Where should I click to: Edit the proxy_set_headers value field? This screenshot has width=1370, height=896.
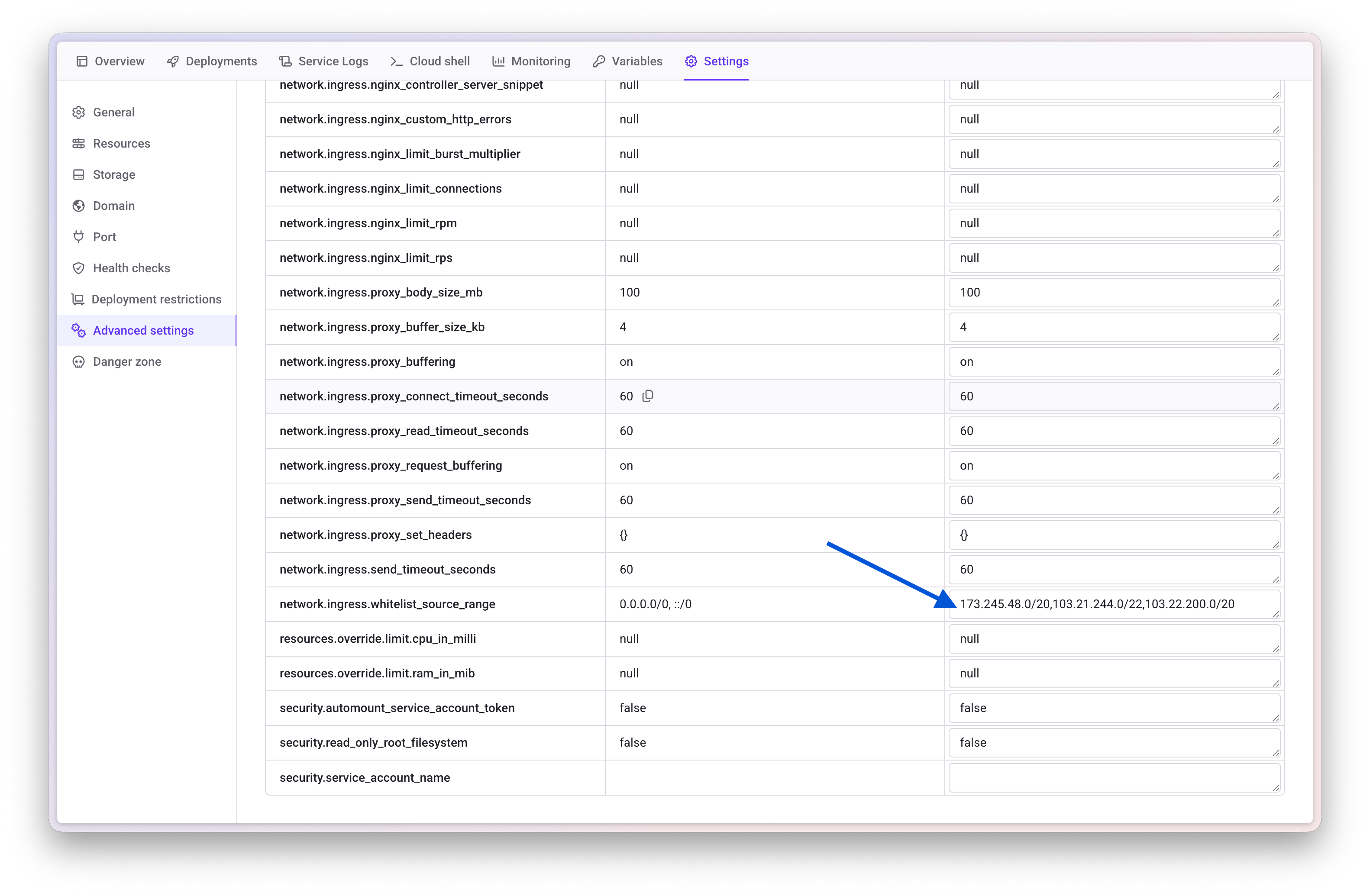click(x=1115, y=535)
